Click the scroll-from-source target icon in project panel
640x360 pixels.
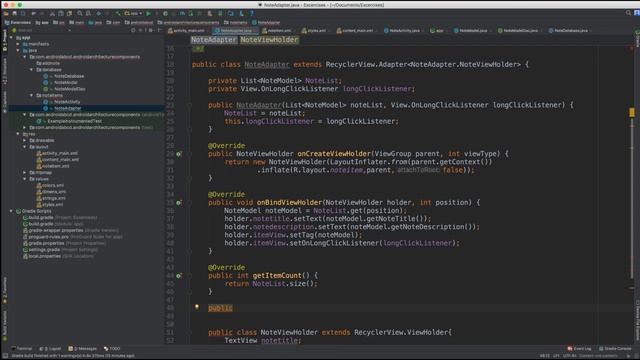click(133, 30)
